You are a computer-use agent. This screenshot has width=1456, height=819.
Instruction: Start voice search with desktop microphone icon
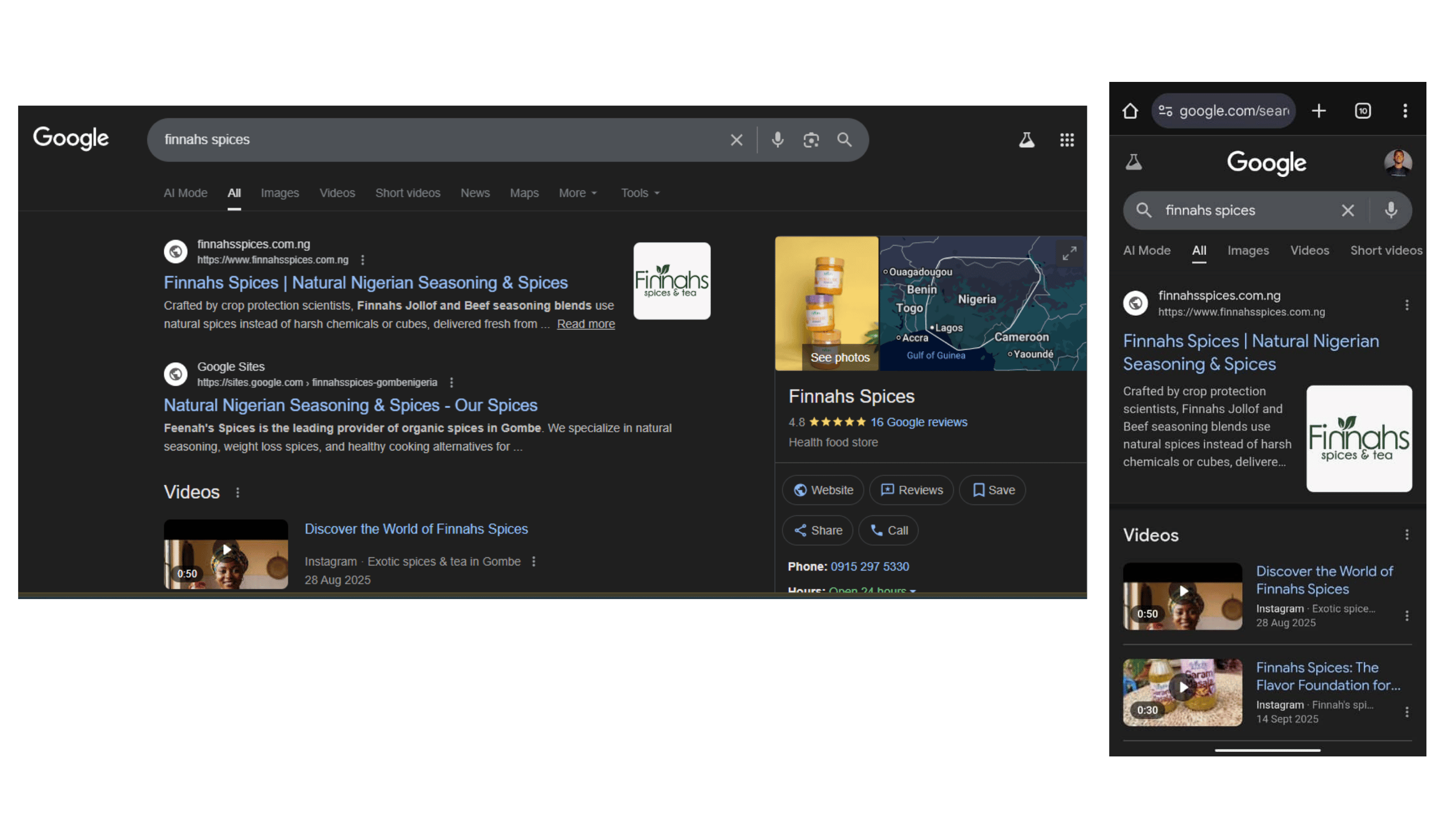[777, 140]
